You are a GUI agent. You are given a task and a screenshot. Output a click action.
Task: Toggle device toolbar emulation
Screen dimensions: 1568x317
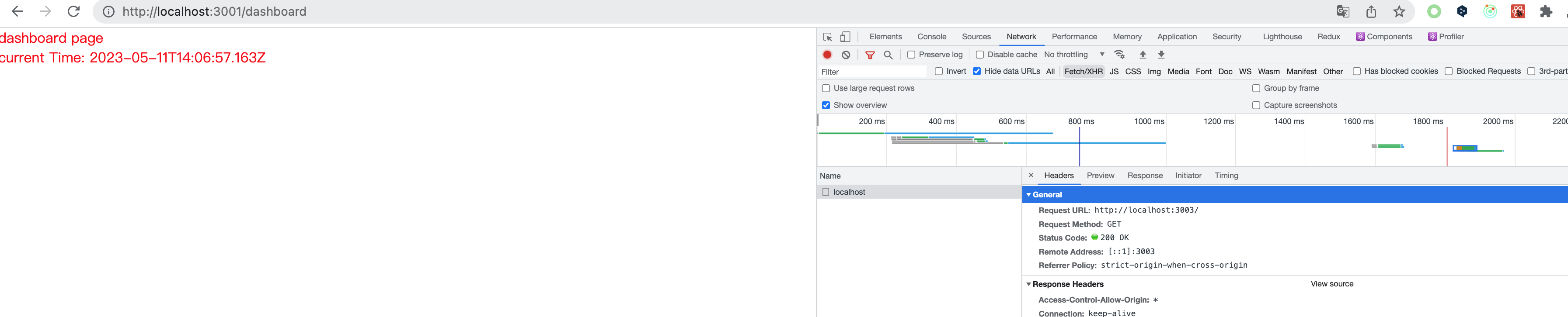click(845, 37)
